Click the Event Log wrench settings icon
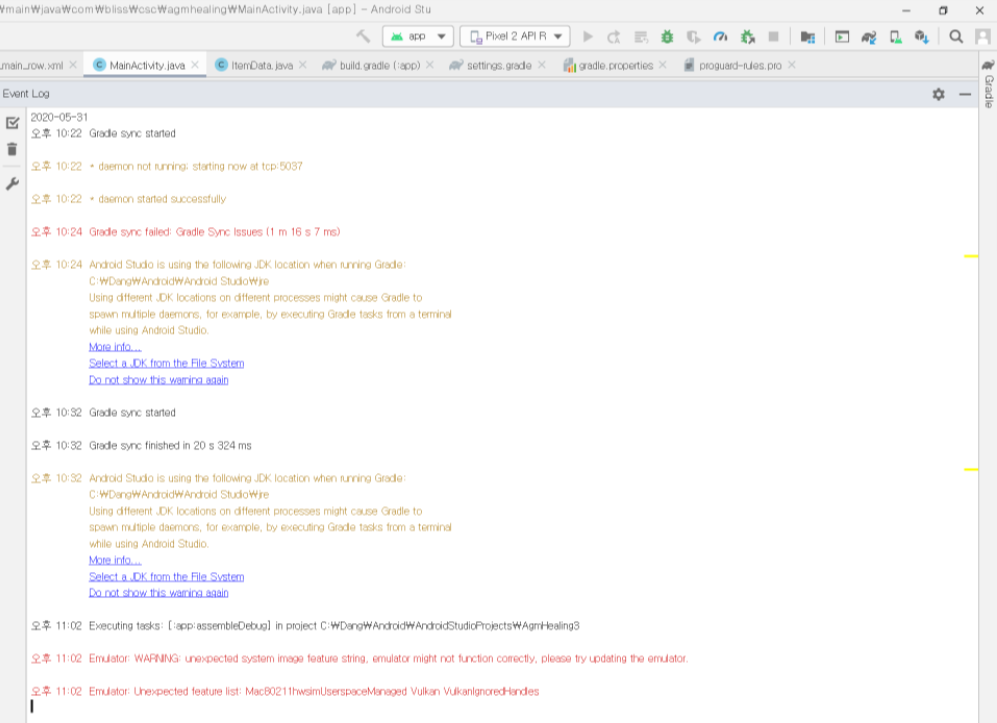This screenshot has height=723, width=997. [12, 184]
